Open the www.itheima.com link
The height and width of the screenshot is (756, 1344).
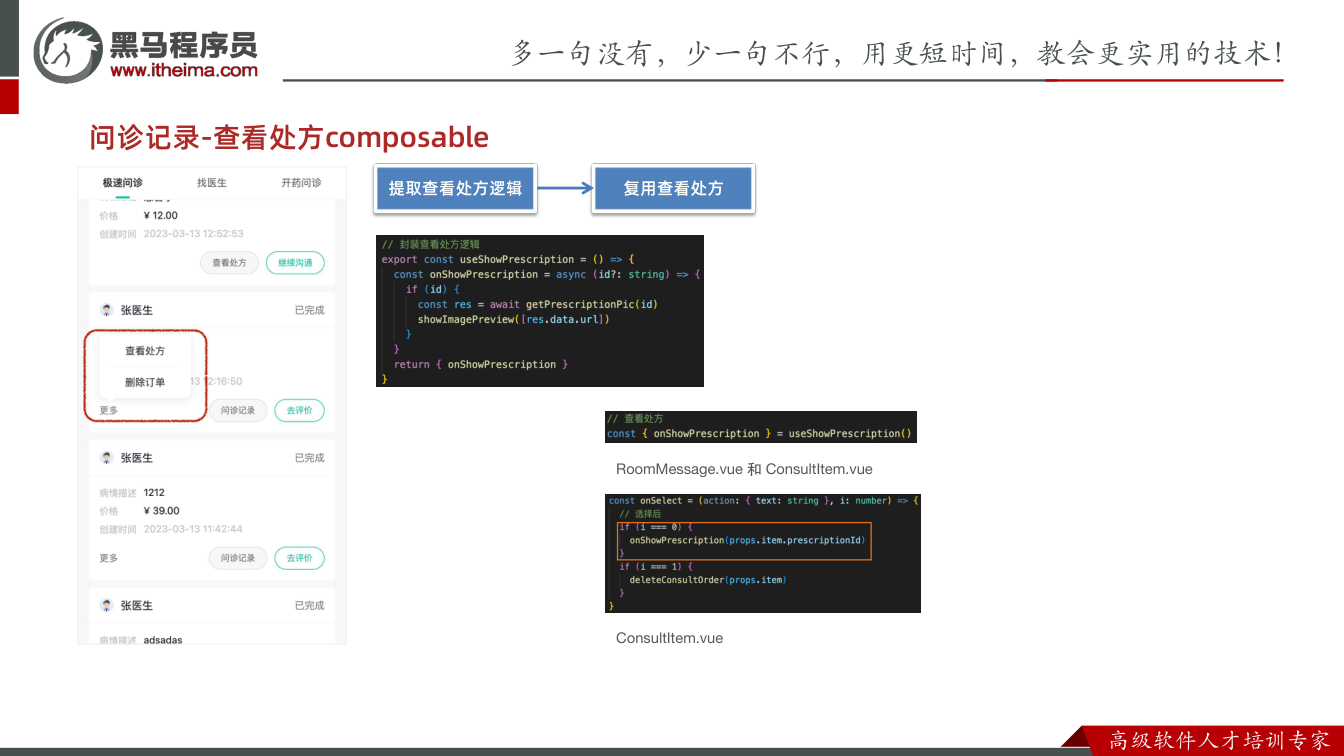184,70
